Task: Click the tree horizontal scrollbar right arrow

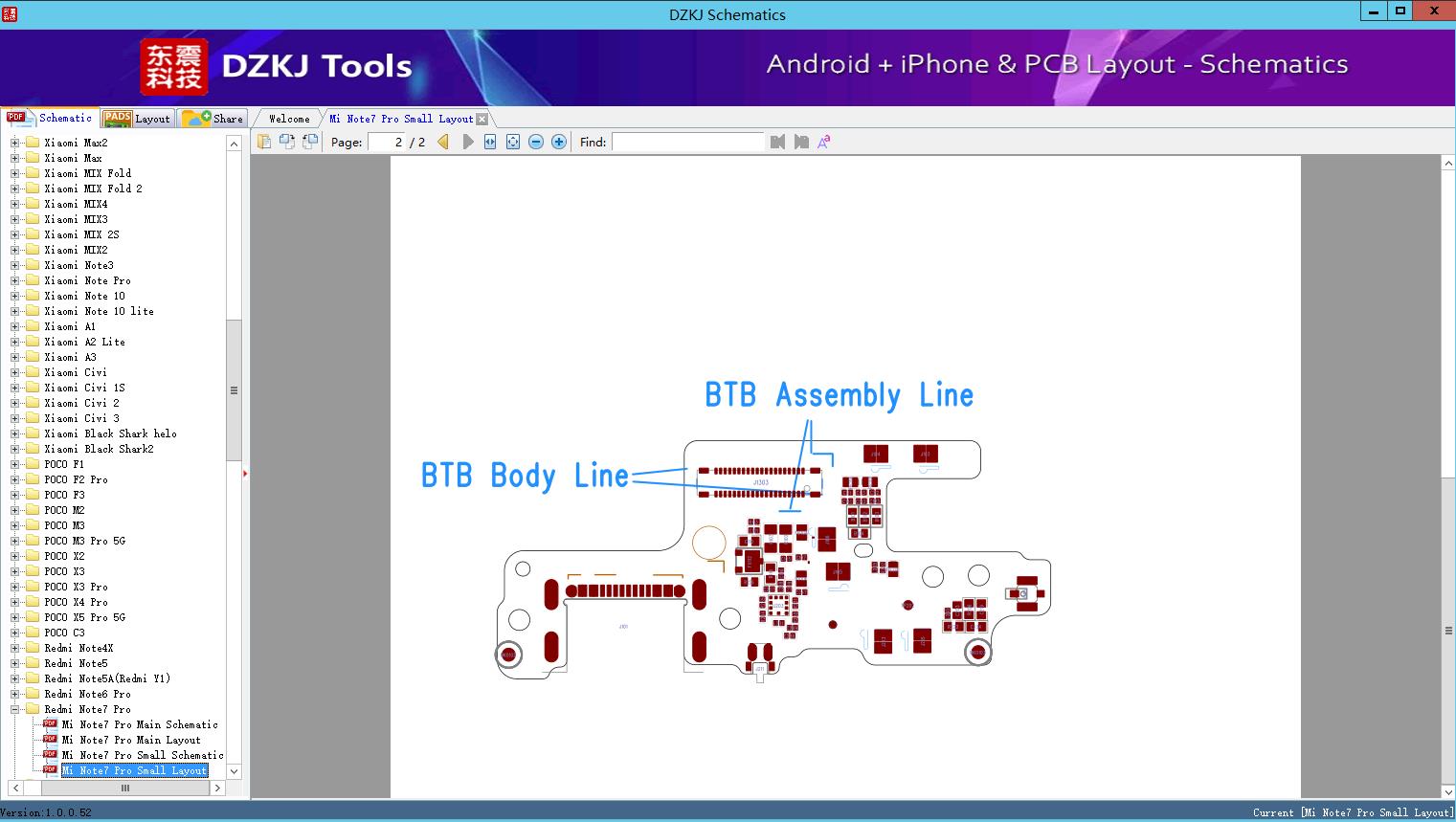Action: point(217,788)
